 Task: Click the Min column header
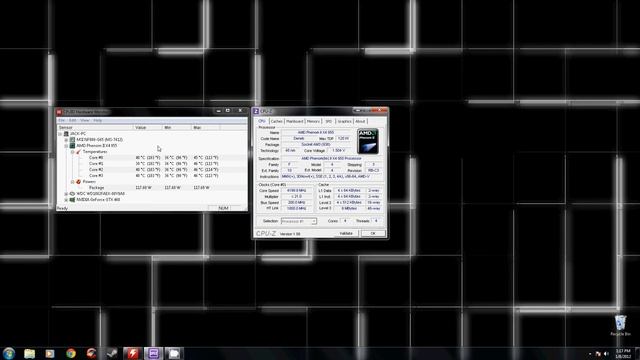coord(177,128)
